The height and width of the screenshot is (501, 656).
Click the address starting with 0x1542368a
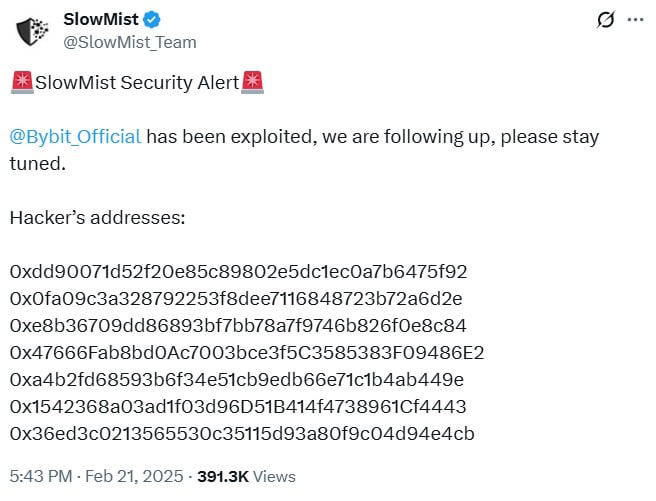pyautogui.click(x=238, y=407)
